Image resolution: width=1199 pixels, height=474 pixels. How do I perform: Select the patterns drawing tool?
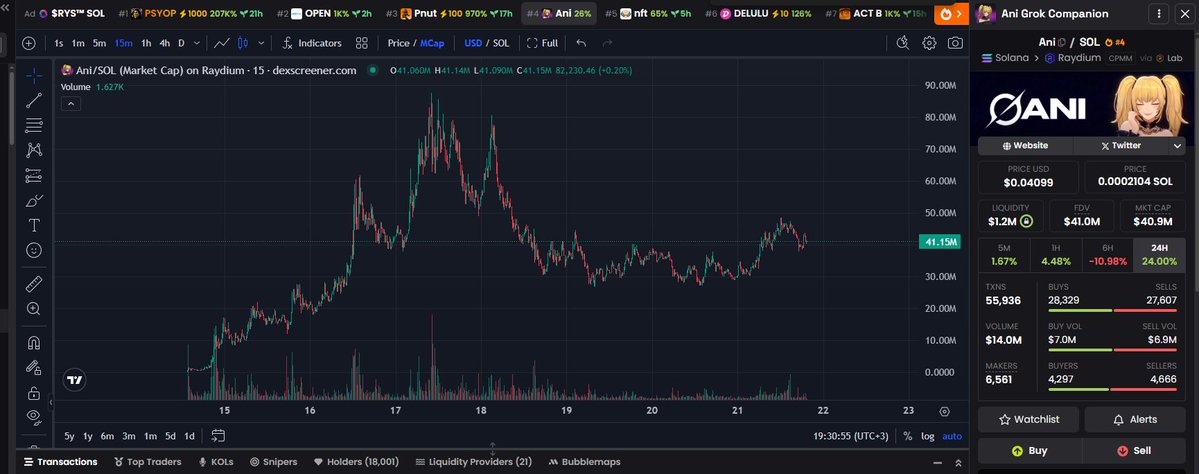(x=34, y=150)
